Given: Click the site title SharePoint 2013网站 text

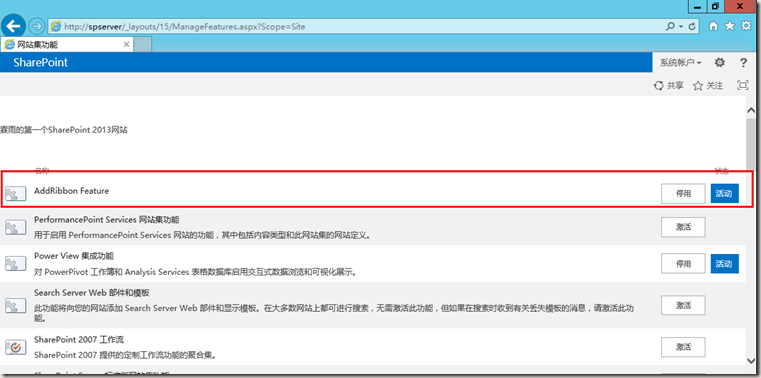Looking at the screenshot, I should coord(64,130).
